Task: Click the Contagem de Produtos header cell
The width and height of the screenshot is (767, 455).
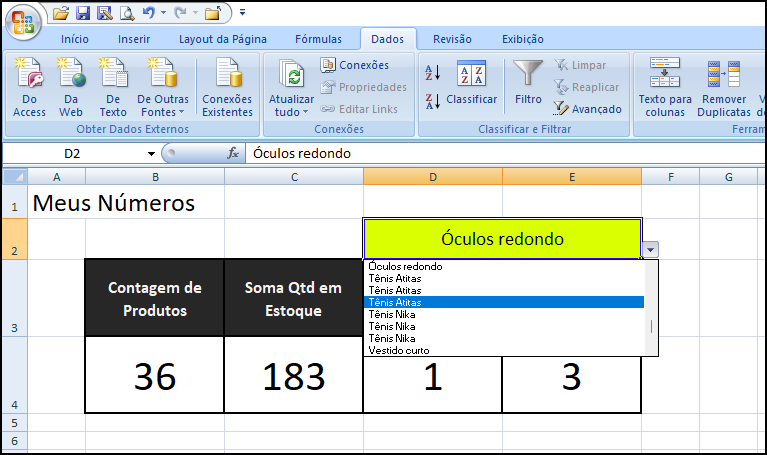Action: [155, 298]
